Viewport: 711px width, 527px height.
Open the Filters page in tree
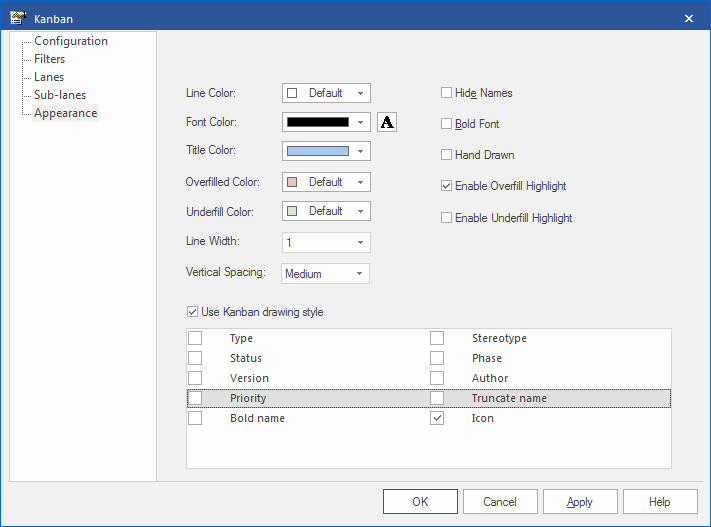pos(49,59)
